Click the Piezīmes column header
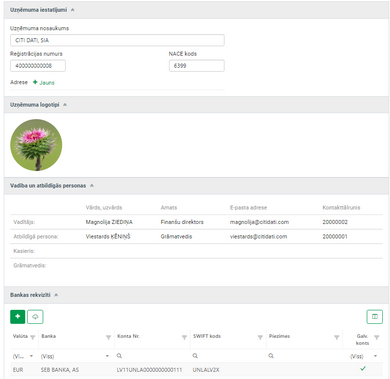The image size is (390, 379). pyautogui.click(x=279, y=336)
